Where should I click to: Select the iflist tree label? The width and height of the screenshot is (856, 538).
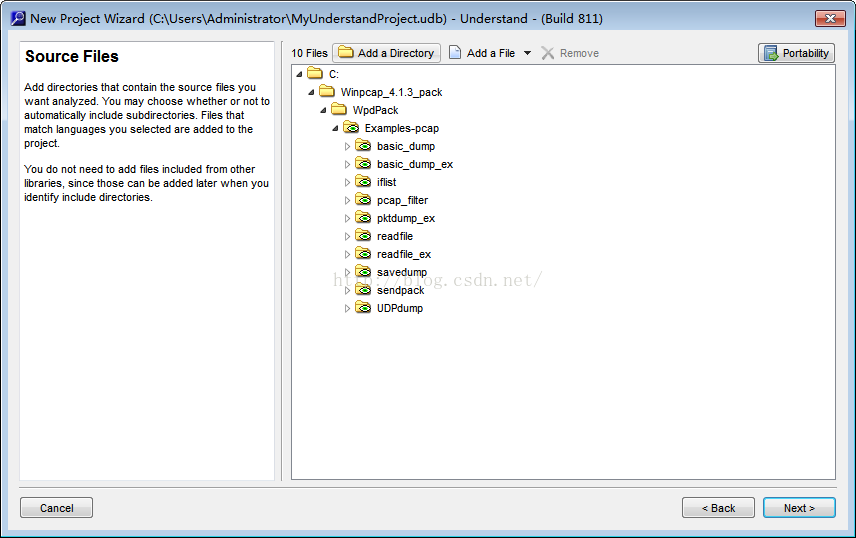coord(387,182)
